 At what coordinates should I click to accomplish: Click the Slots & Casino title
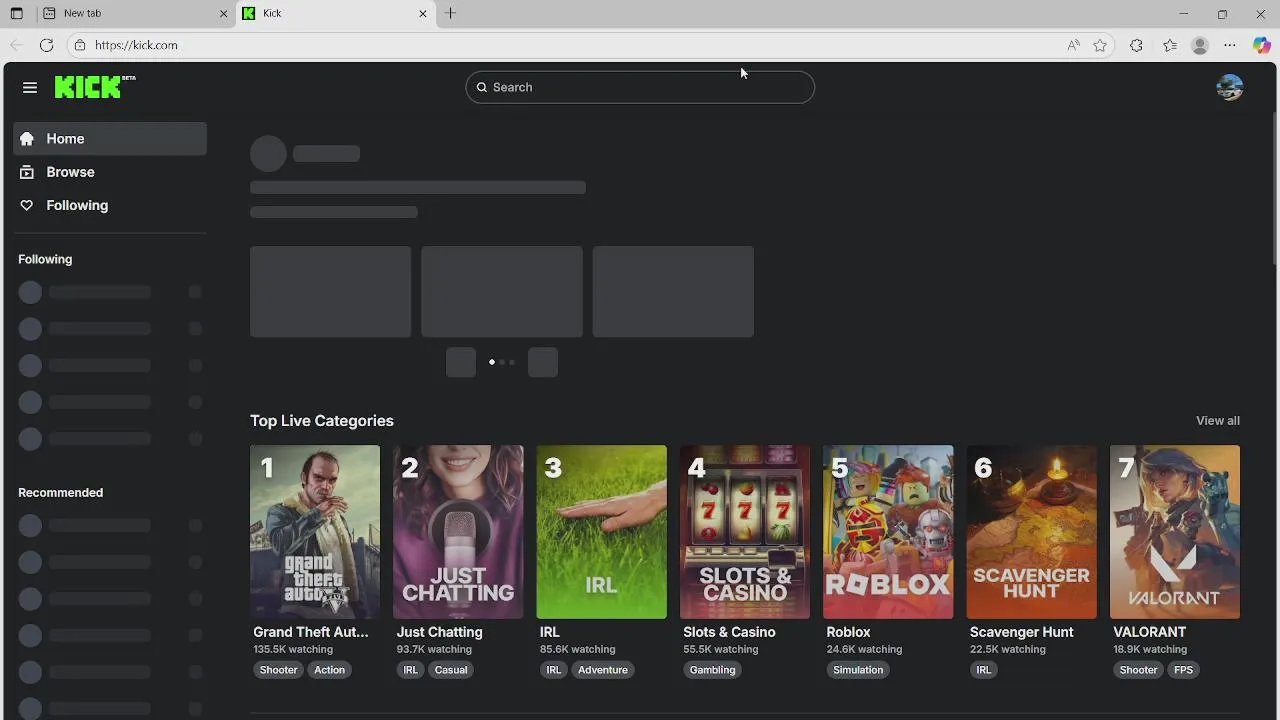click(x=729, y=632)
